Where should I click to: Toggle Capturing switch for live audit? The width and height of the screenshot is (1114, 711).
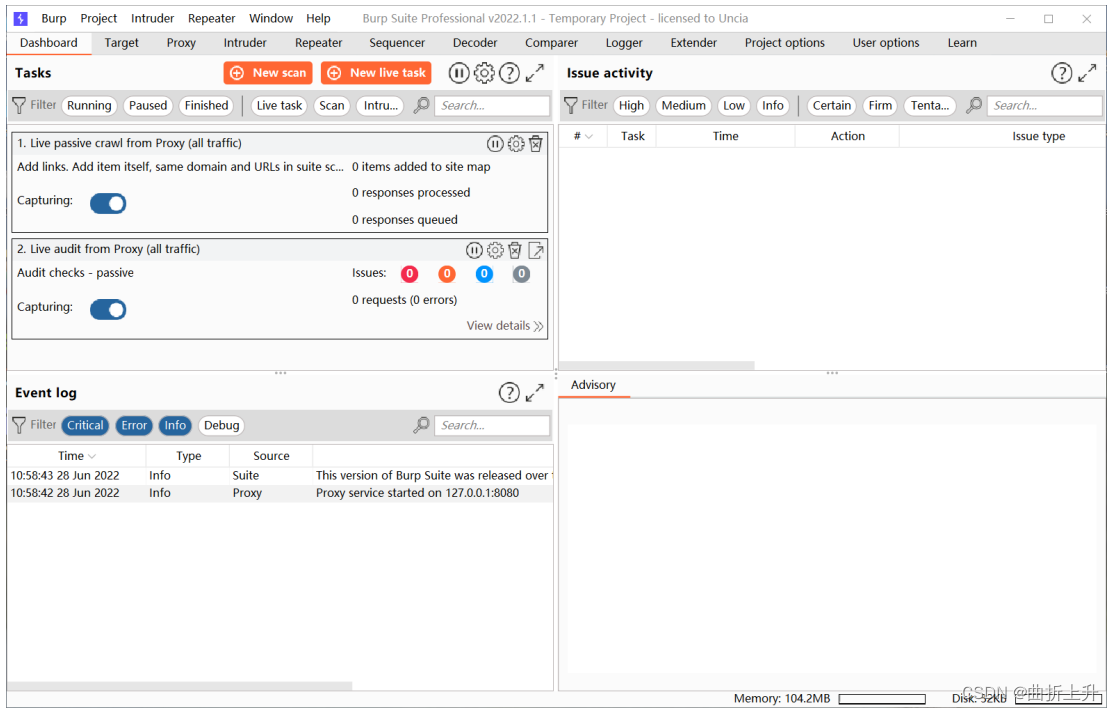point(108,310)
